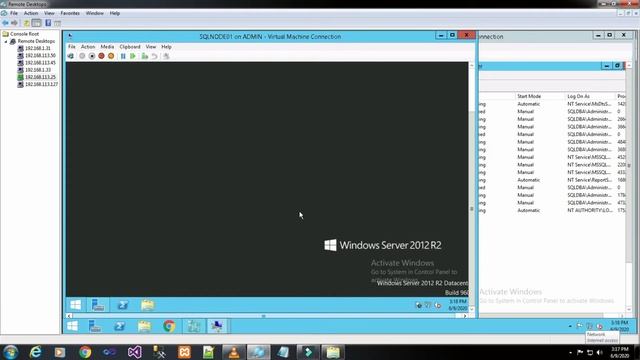Click the Start button on remote host taskbar

[73, 326]
